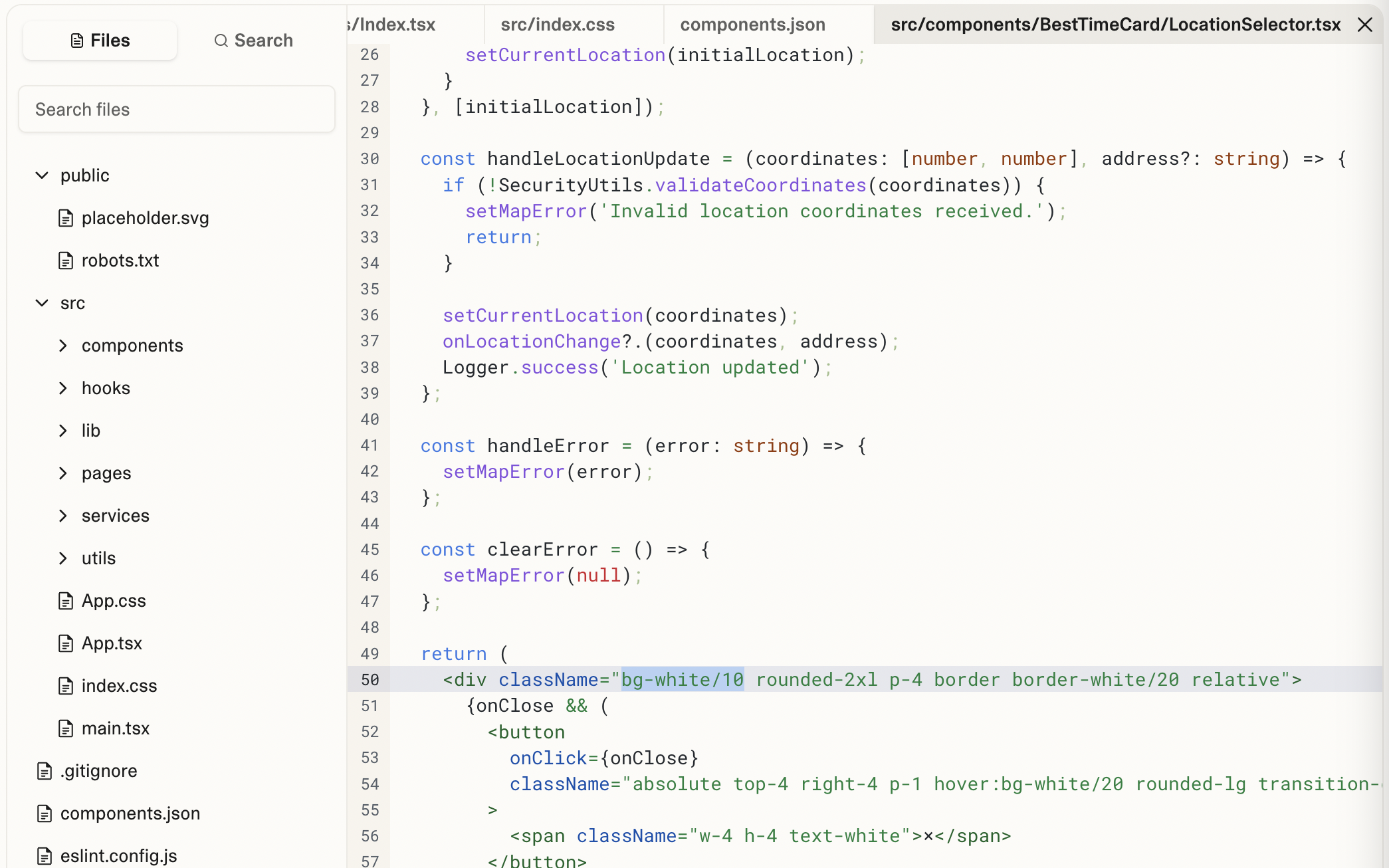The height and width of the screenshot is (868, 1389).
Task: Close the LocationSelector.tsx tab
Action: click(x=1365, y=25)
